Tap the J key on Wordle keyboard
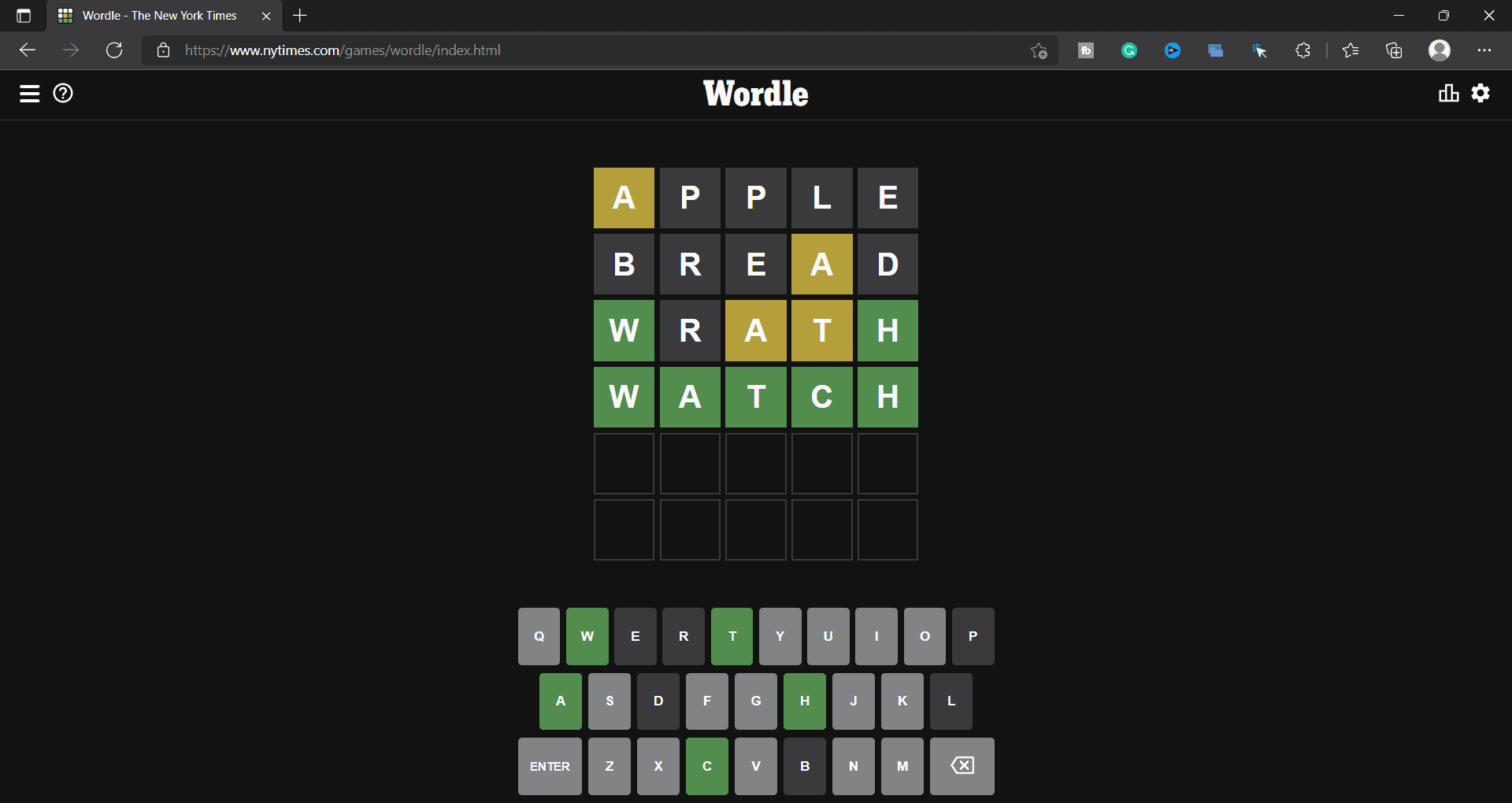Image resolution: width=1512 pixels, height=803 pixels. tap(854, 701)
